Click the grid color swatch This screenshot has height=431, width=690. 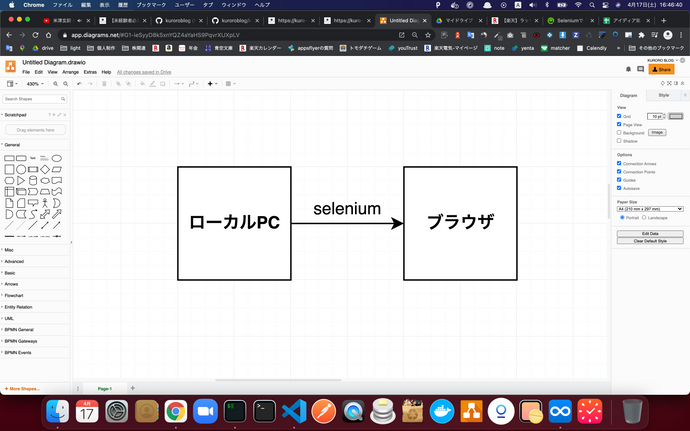click(676, 116)
